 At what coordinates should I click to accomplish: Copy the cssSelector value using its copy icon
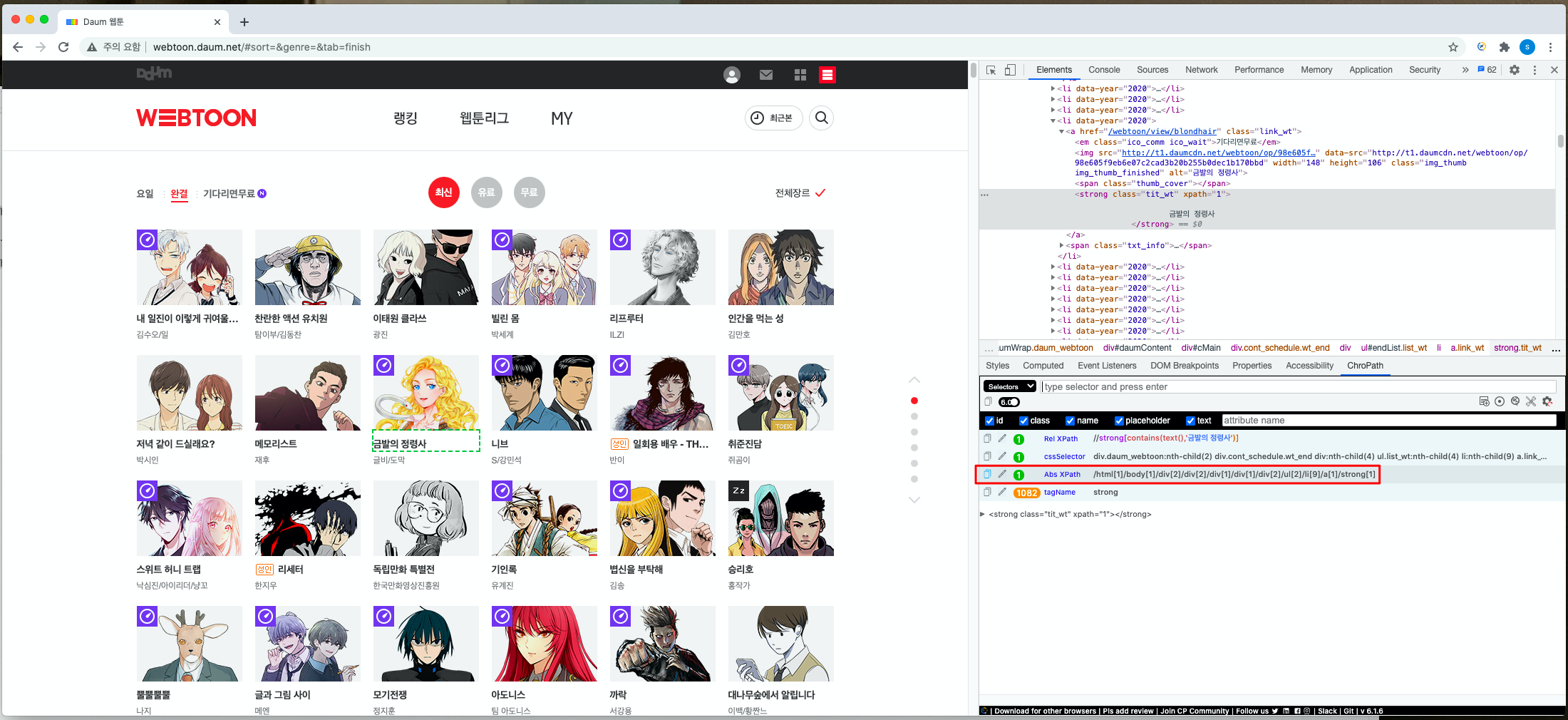pos(987,456)
